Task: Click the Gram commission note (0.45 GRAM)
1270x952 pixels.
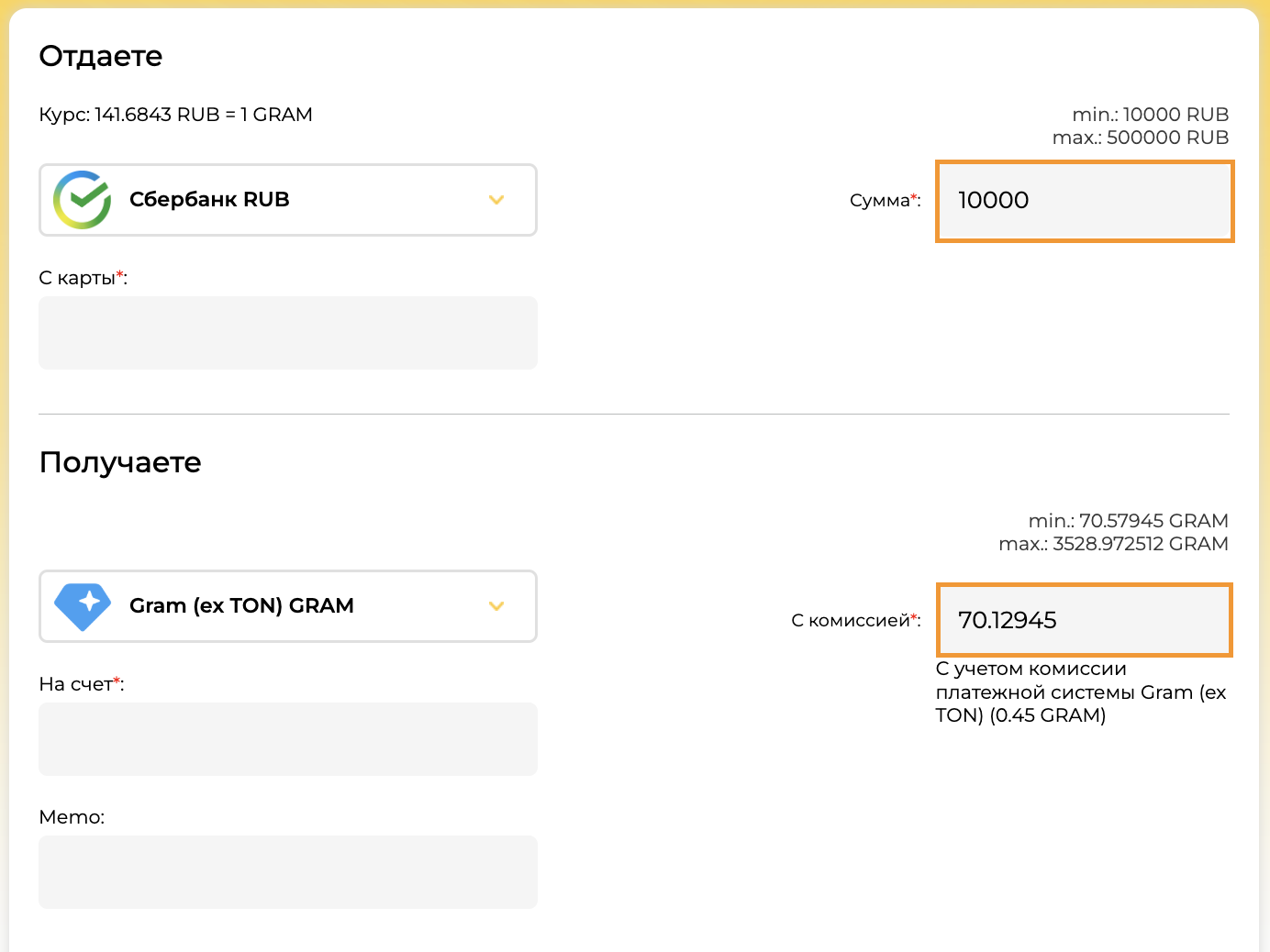Action: pyautogui.click(x=1081, y=692)
